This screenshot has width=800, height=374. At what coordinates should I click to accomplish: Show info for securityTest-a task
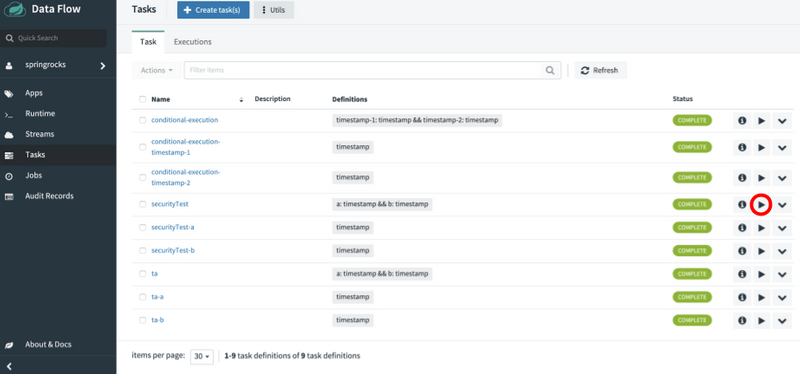(x=742, y=228)
